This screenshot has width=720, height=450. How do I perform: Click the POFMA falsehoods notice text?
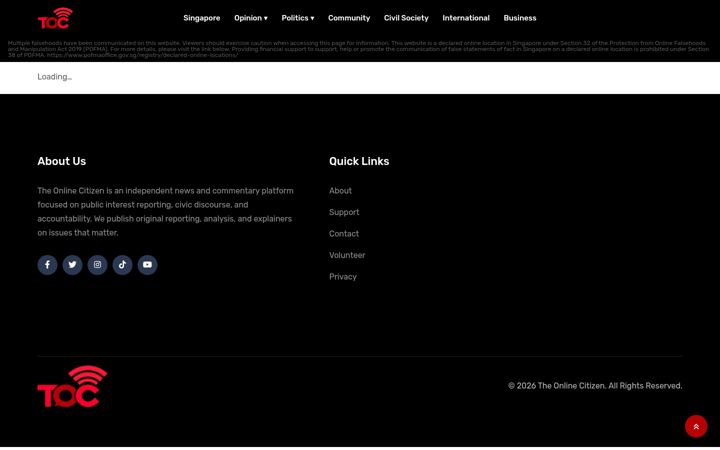359,49
